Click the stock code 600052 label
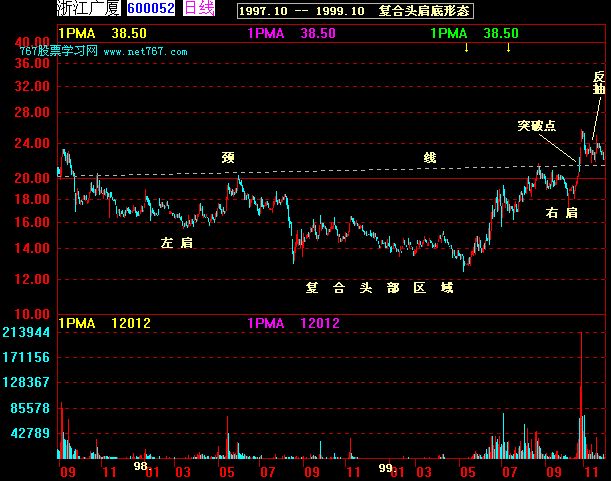Image resolution: width=611 pixels, height=481 pixels. pos(151,8)
